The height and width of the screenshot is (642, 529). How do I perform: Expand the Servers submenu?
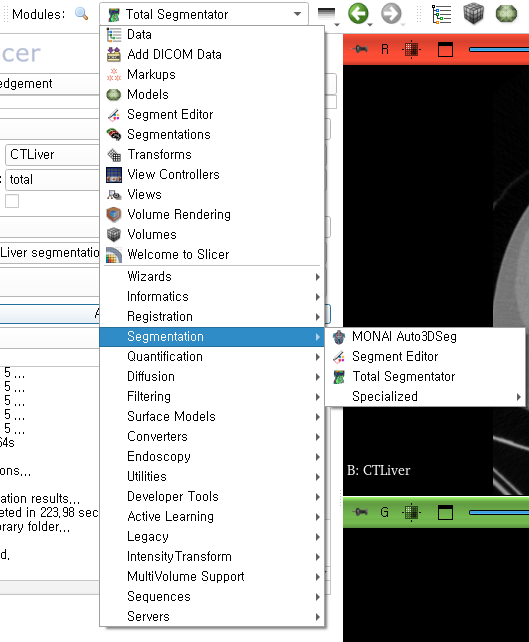click(212, 617)
